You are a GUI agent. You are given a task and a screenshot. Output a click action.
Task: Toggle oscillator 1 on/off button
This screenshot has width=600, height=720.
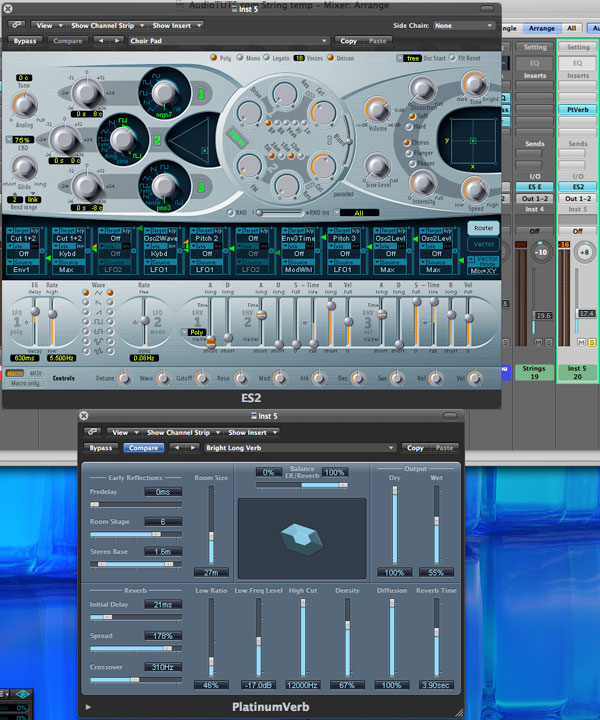click(201, 94)
